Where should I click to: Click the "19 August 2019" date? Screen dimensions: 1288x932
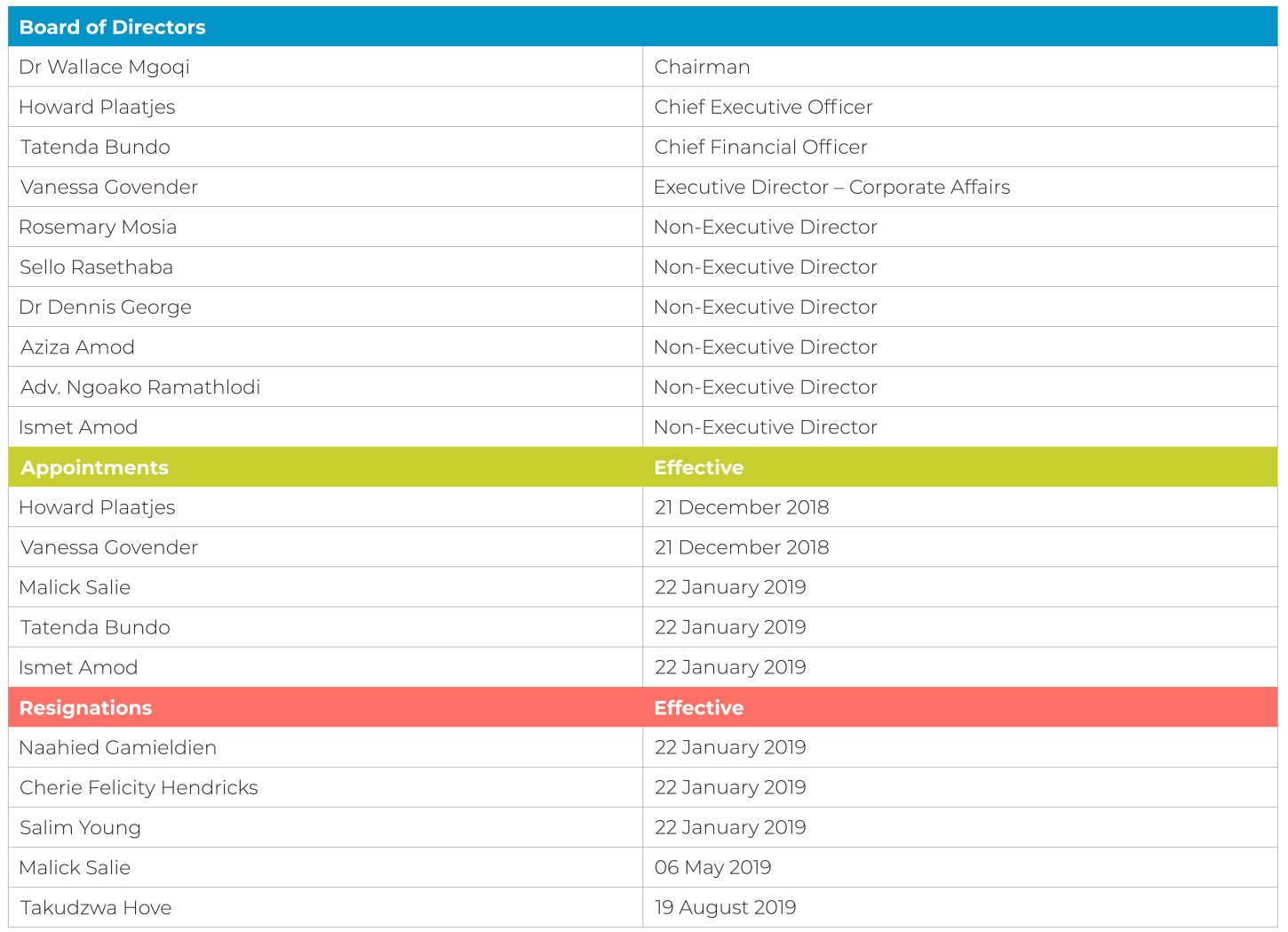point(726,908)
